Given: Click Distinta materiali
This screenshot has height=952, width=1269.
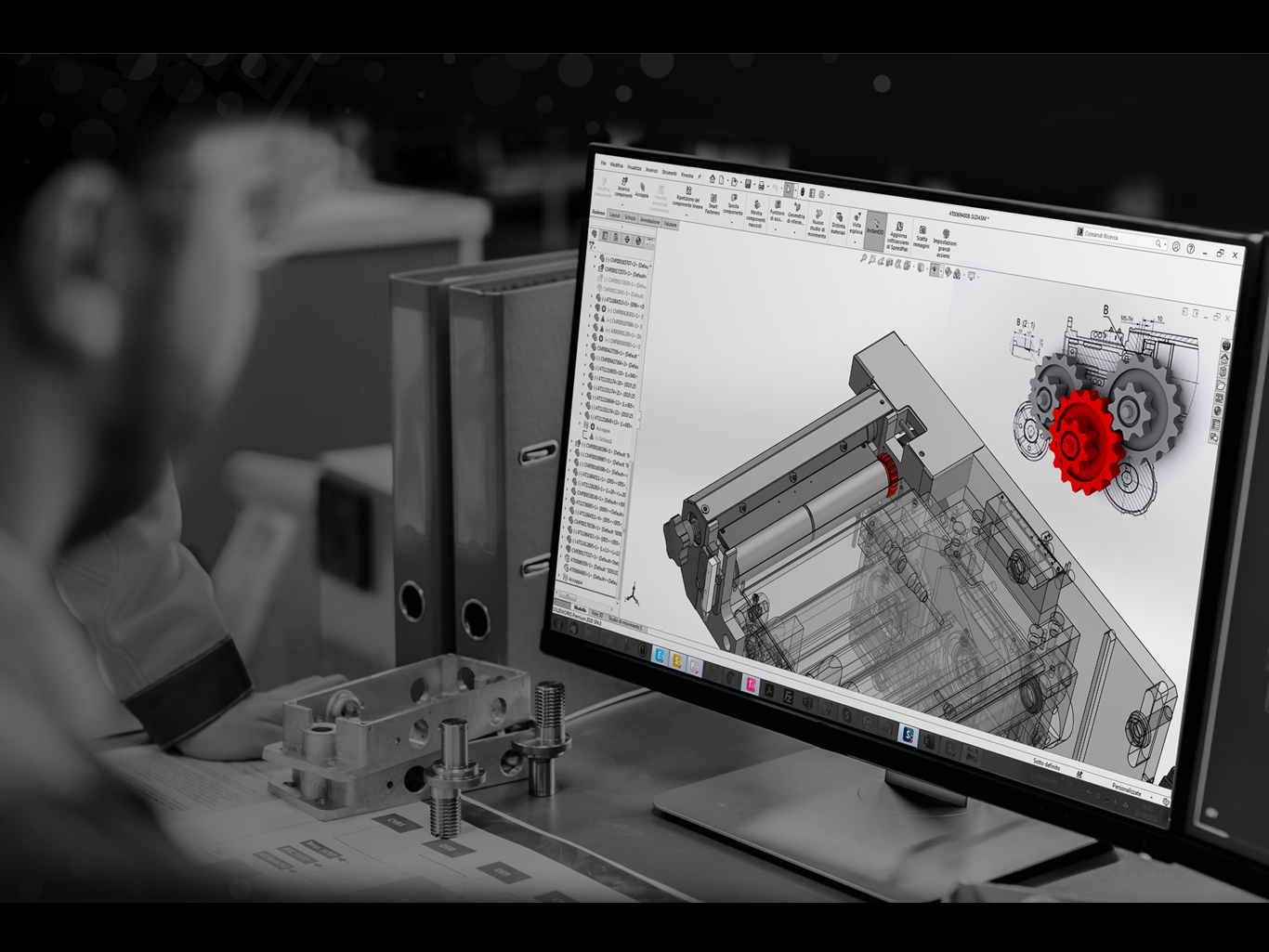Looking at the screenshot, I should [838, 225].
